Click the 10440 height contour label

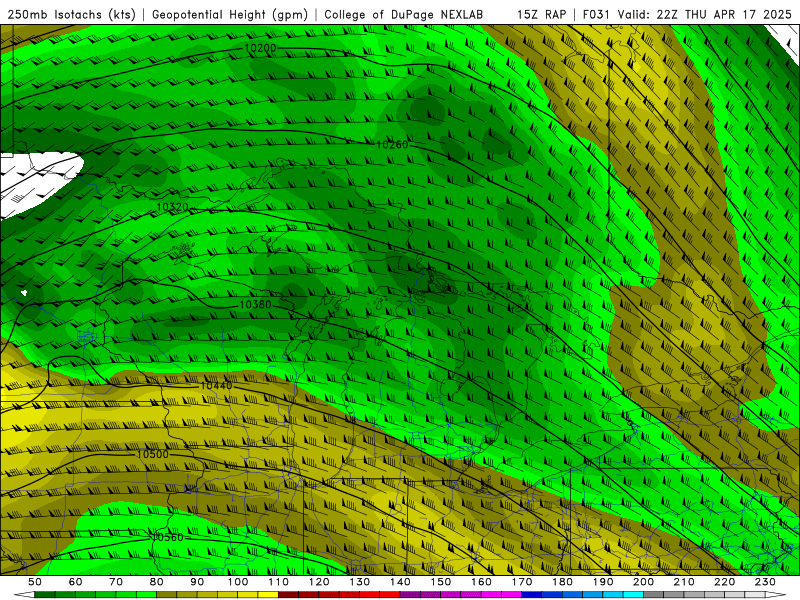click(216, 386)
